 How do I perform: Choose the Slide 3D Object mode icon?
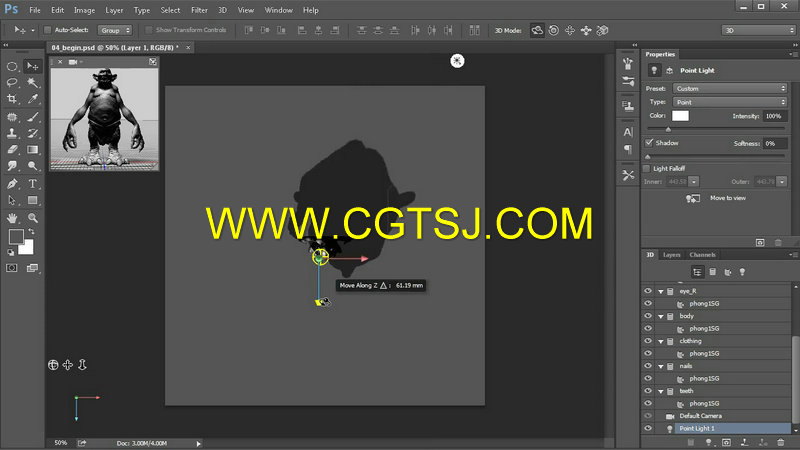click(586, 31)
